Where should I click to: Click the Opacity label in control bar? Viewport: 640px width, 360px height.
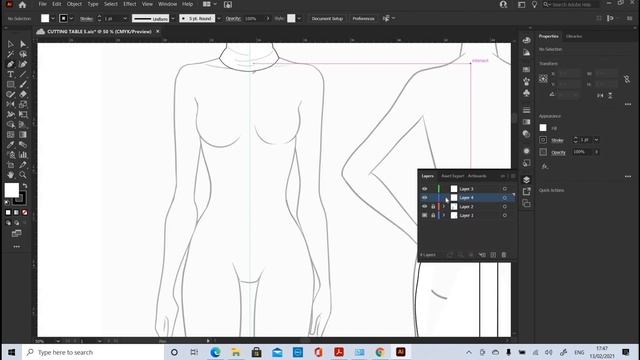(x=233, y=19)
